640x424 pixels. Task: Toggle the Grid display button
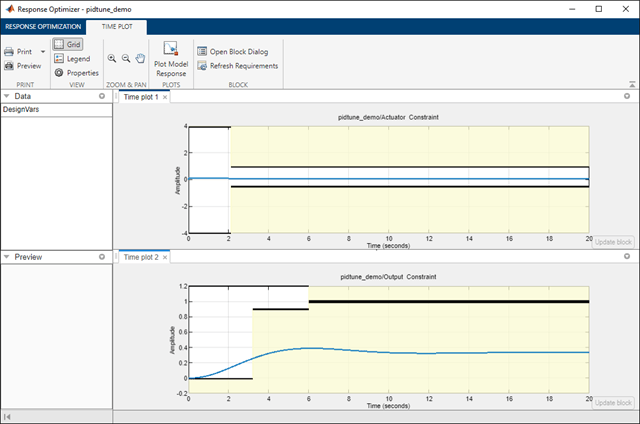tap(69, 45)
